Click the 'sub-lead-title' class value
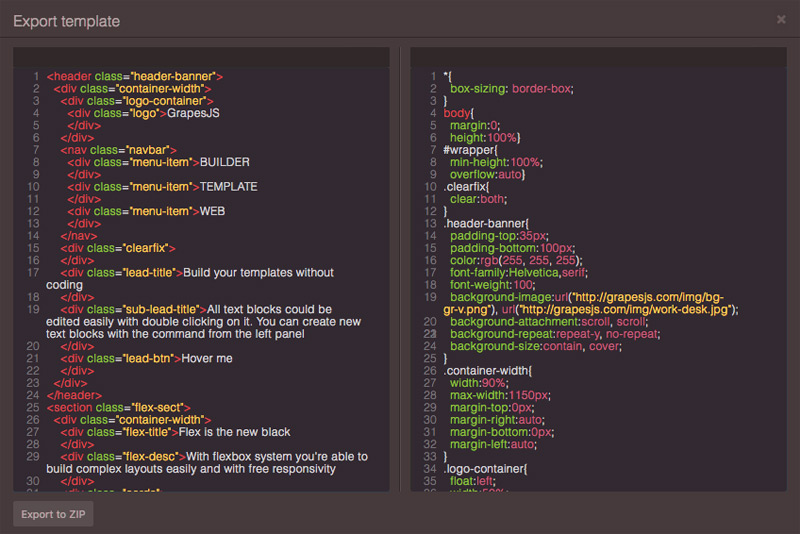This screenshot has height=534, width=800. (162, 310)
